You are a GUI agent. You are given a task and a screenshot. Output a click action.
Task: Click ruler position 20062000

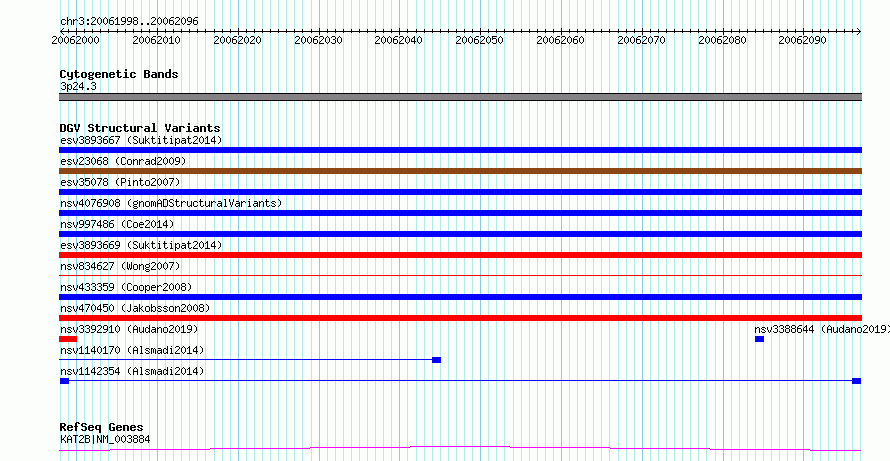[75, 40]
